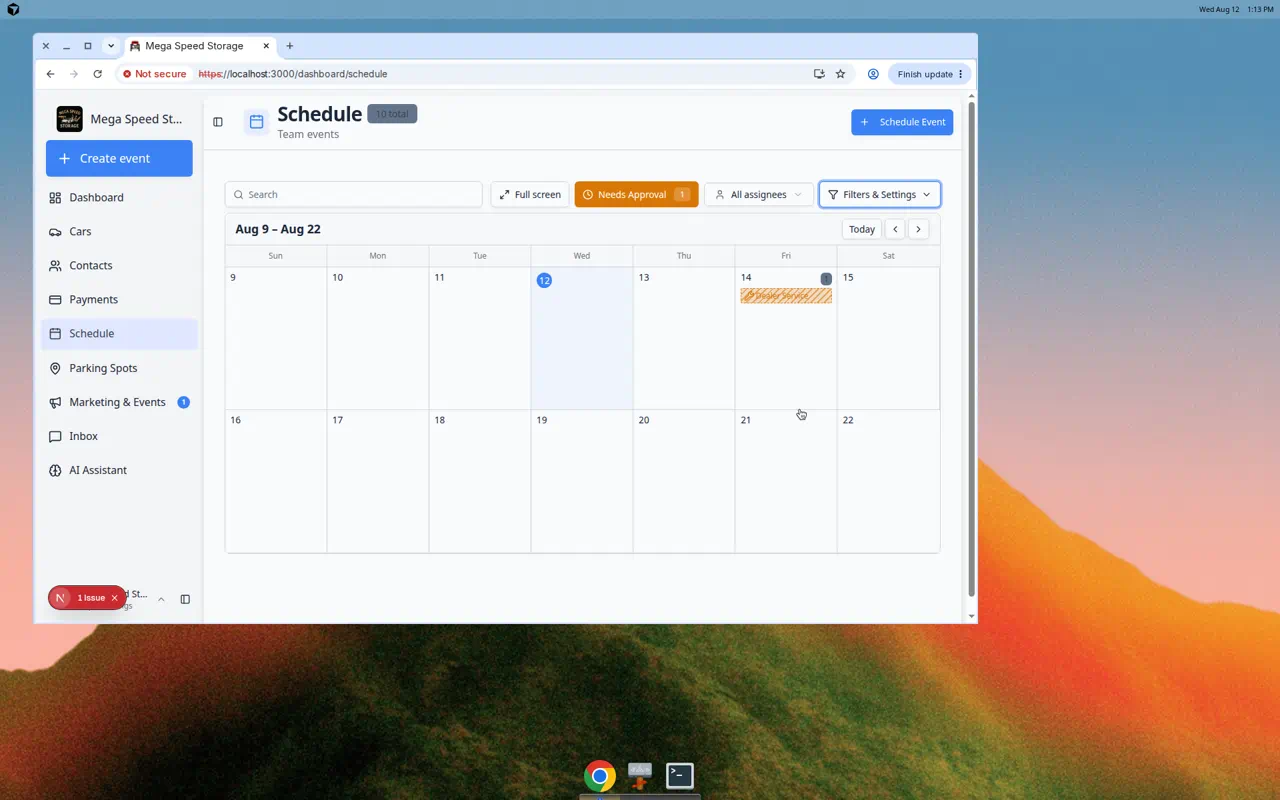The height and width of the screenshot is (800, 1280).
Task: Open the middle dock application icon
Action: click(x=640, y=776)
